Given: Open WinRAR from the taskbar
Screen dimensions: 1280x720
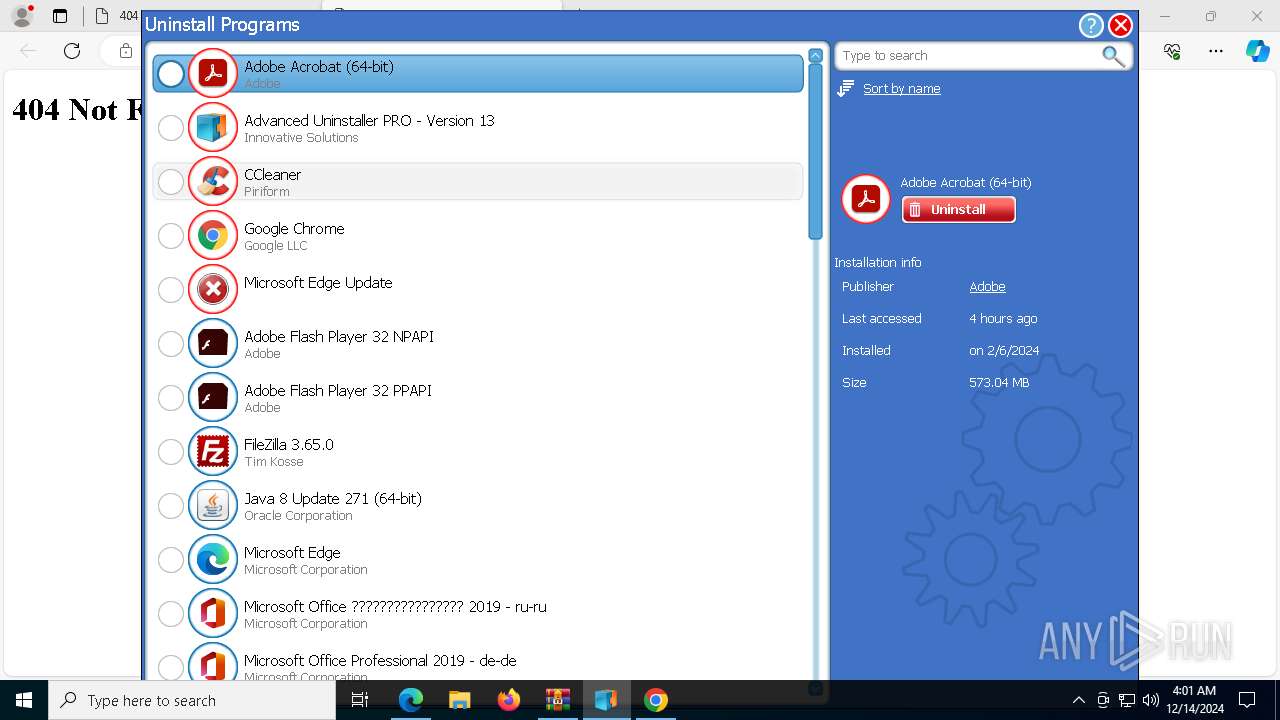Looking at the screenshot, I should pos(558,700).
